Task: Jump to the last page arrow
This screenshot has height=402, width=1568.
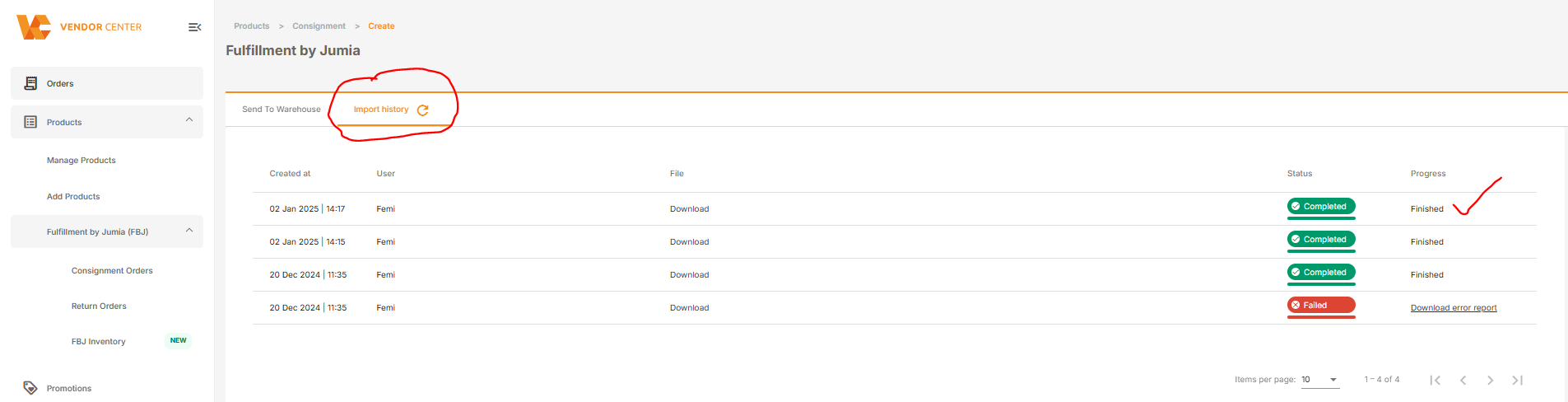Action: (1517, 380)
